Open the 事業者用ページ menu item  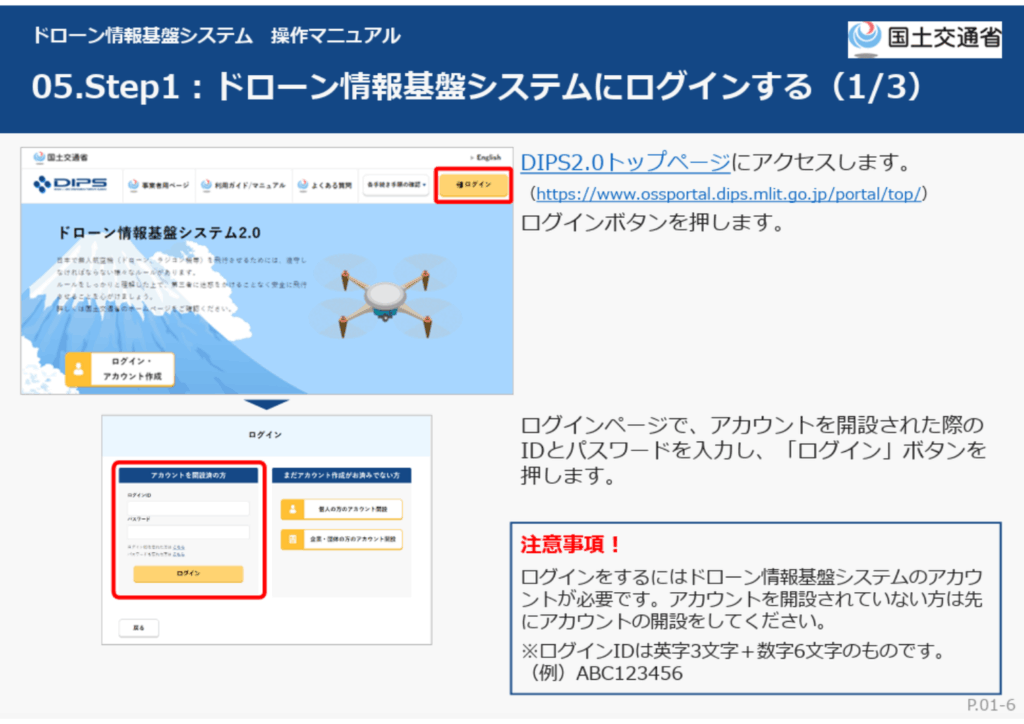click(158, 185)
